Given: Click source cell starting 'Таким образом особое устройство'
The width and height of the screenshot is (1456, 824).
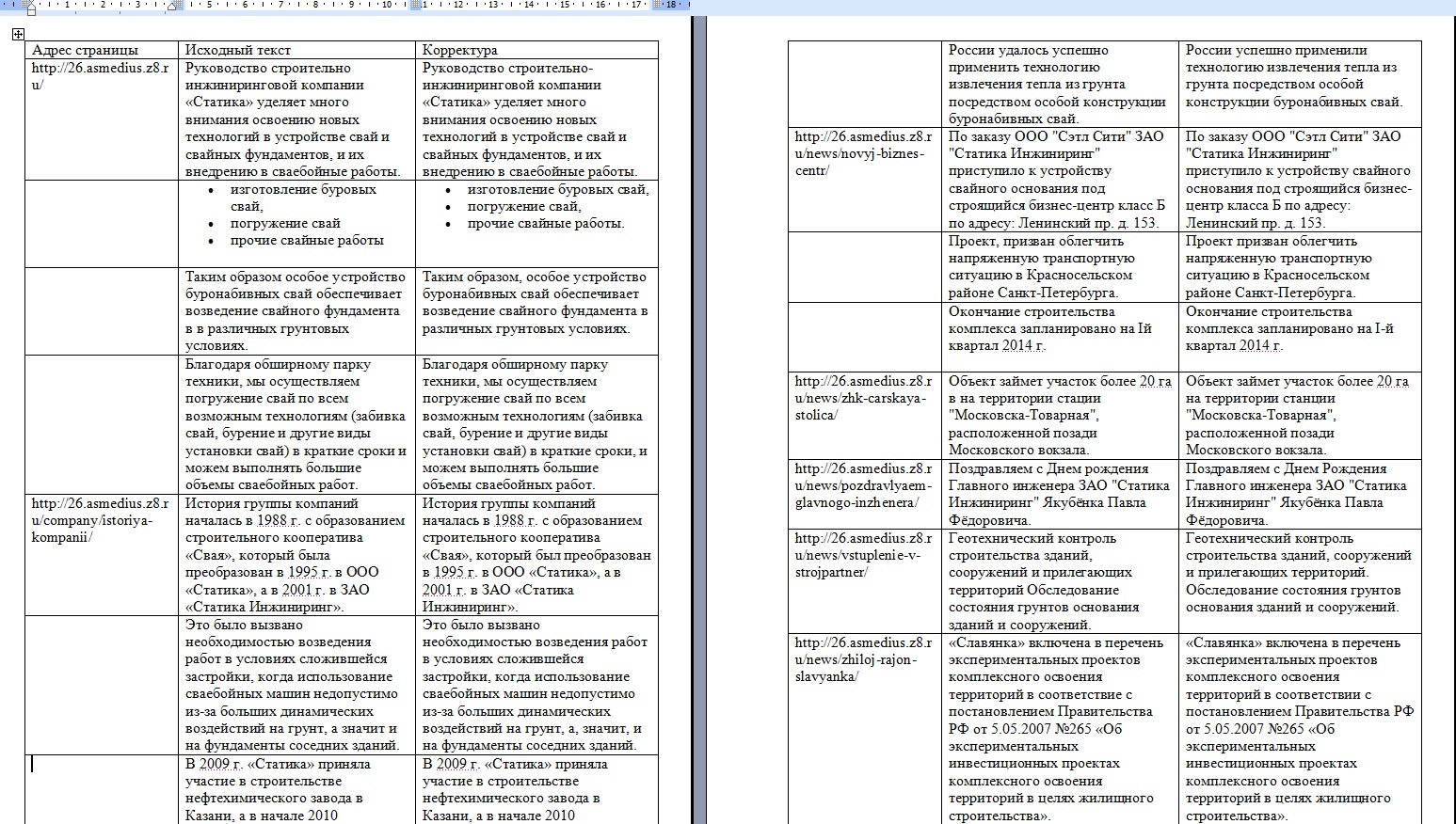Looking at the screenshot, I should pos(296,311).
